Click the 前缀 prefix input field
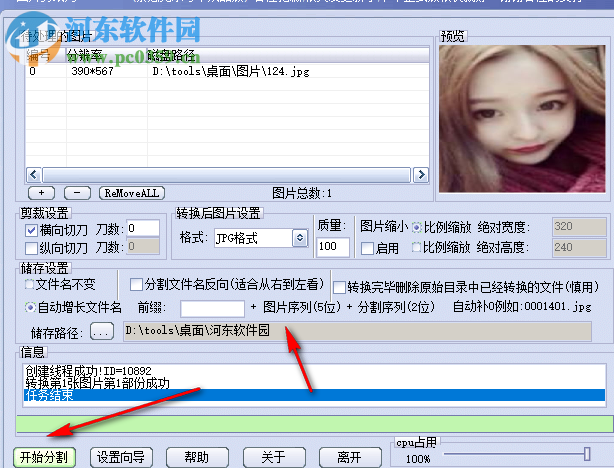The image size is (614, 468). (x=213, y=308)
